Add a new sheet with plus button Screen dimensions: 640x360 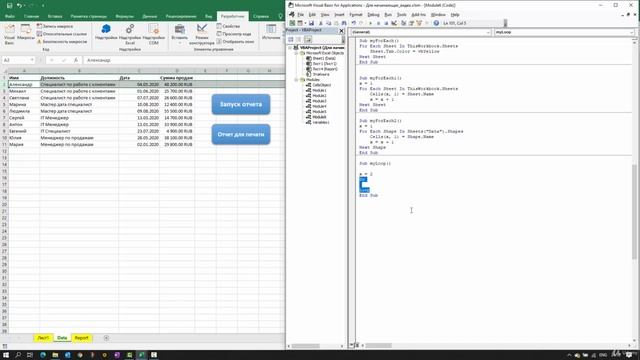pos(106,338)
